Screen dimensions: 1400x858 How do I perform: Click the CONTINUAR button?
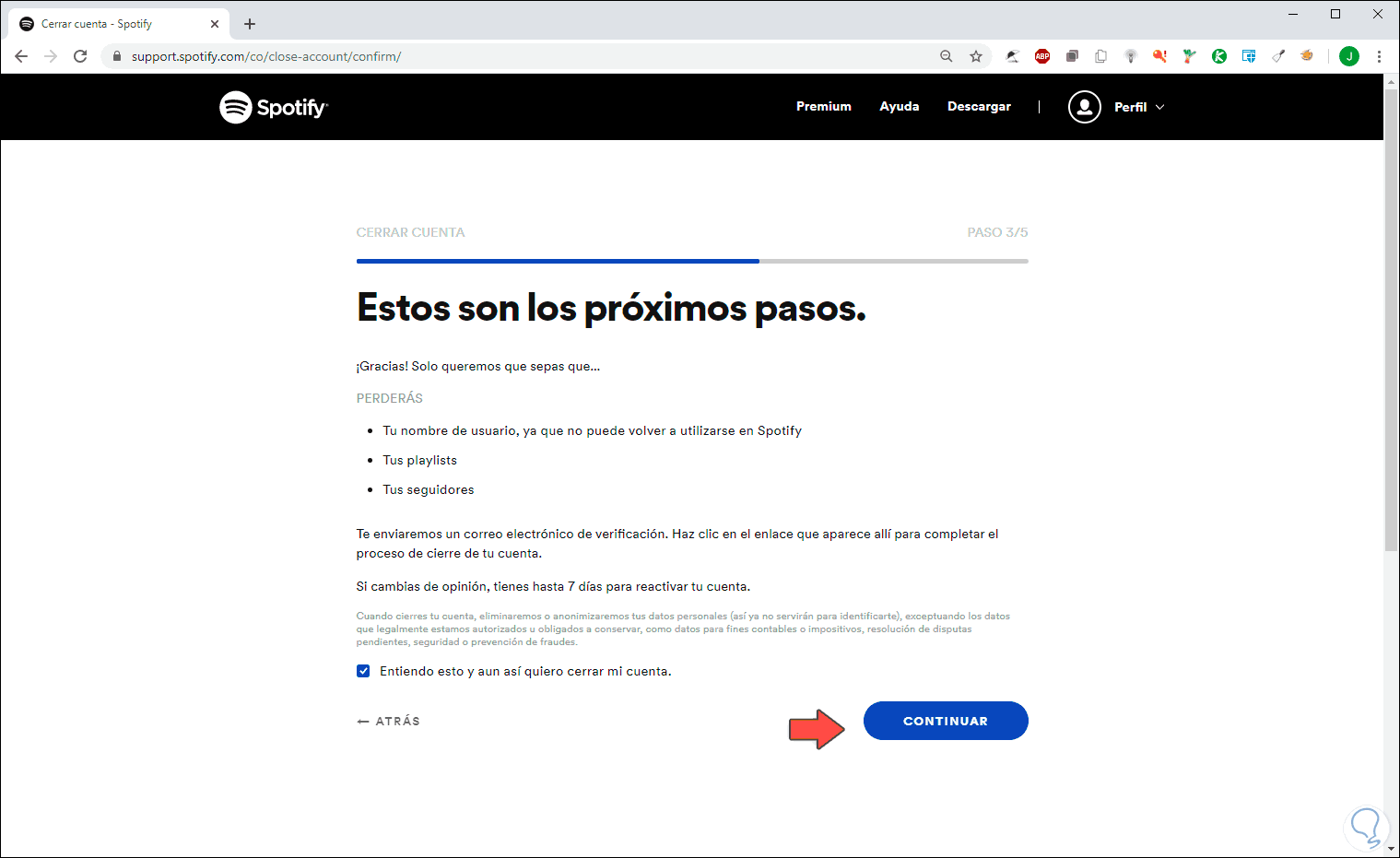tap(946, 721)
